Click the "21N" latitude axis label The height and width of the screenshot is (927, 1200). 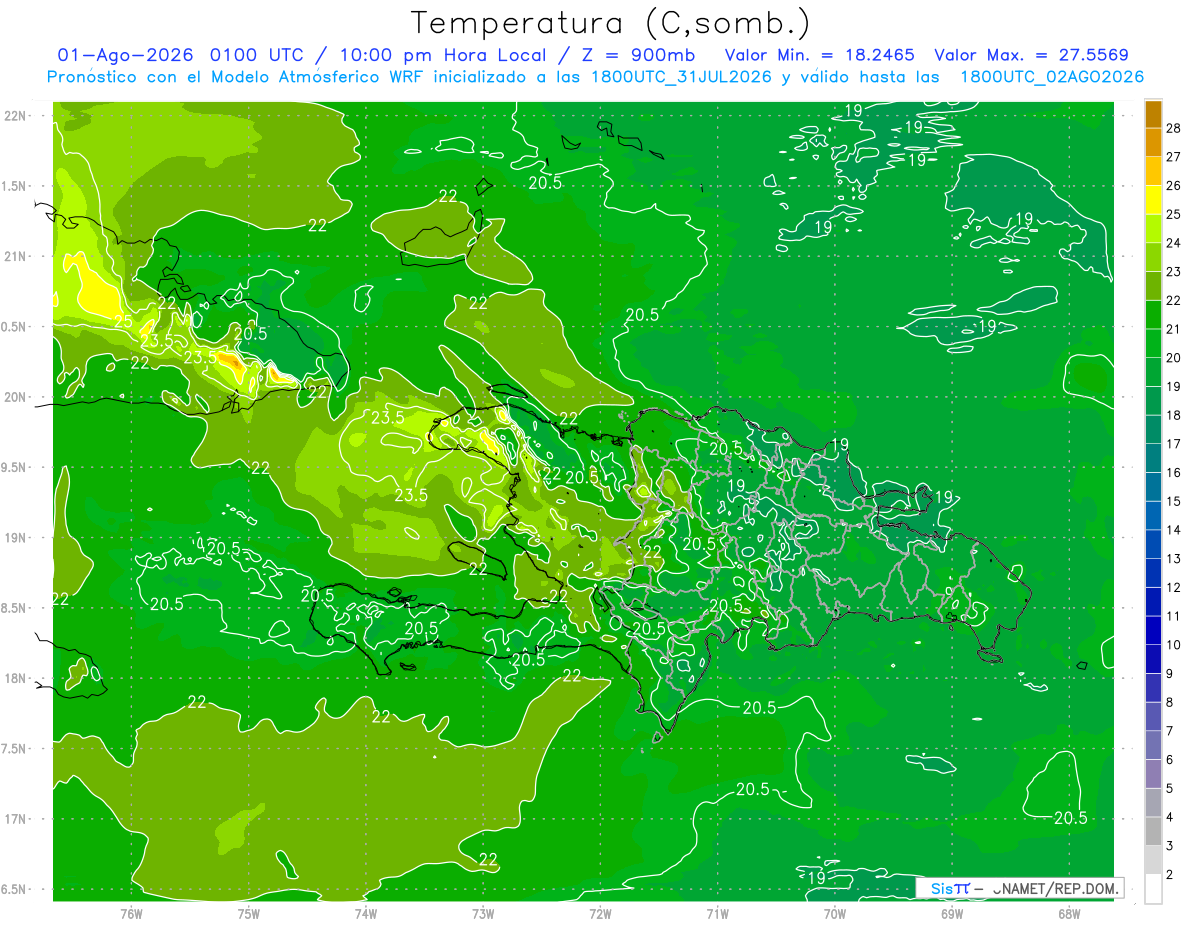[15, 256]
